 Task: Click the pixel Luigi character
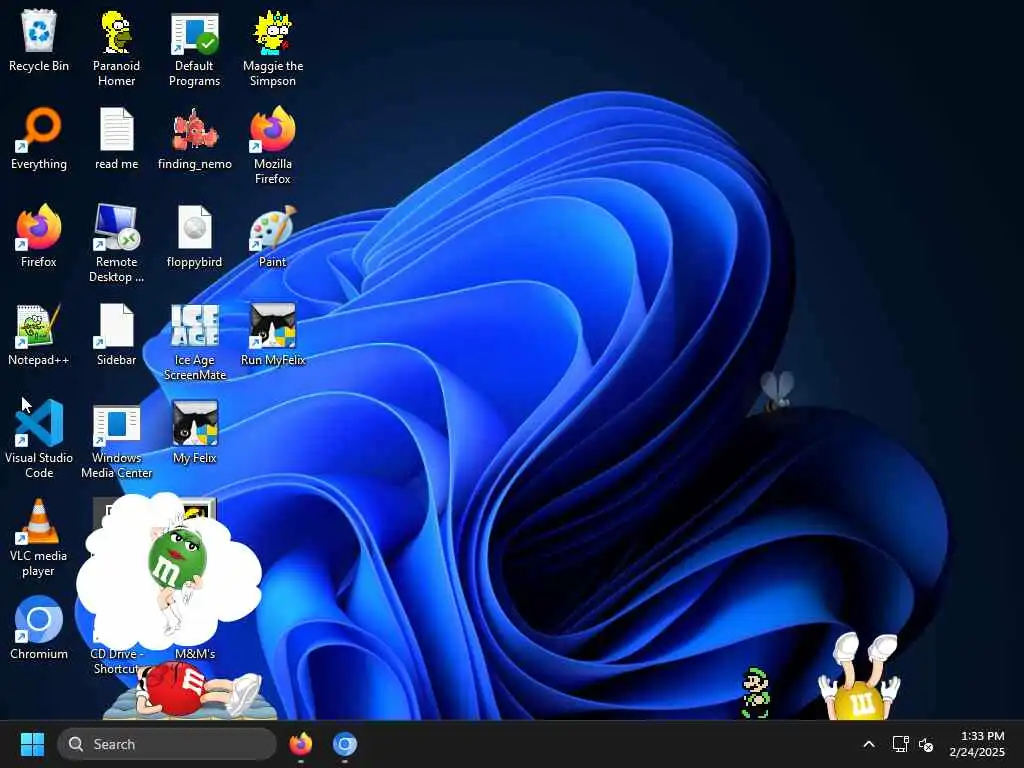(x=756, y=693)
